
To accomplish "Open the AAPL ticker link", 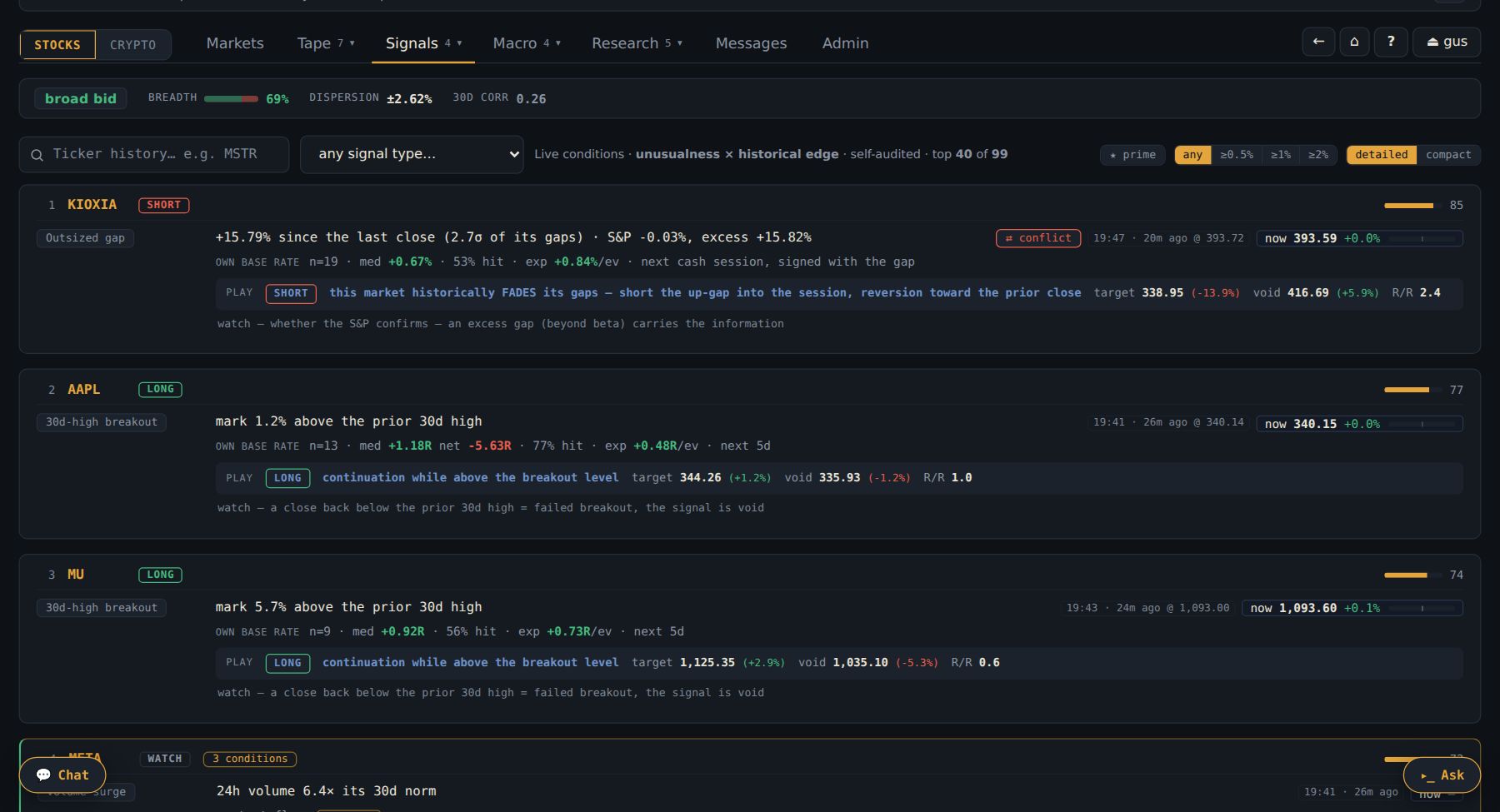I will point(83,390).
